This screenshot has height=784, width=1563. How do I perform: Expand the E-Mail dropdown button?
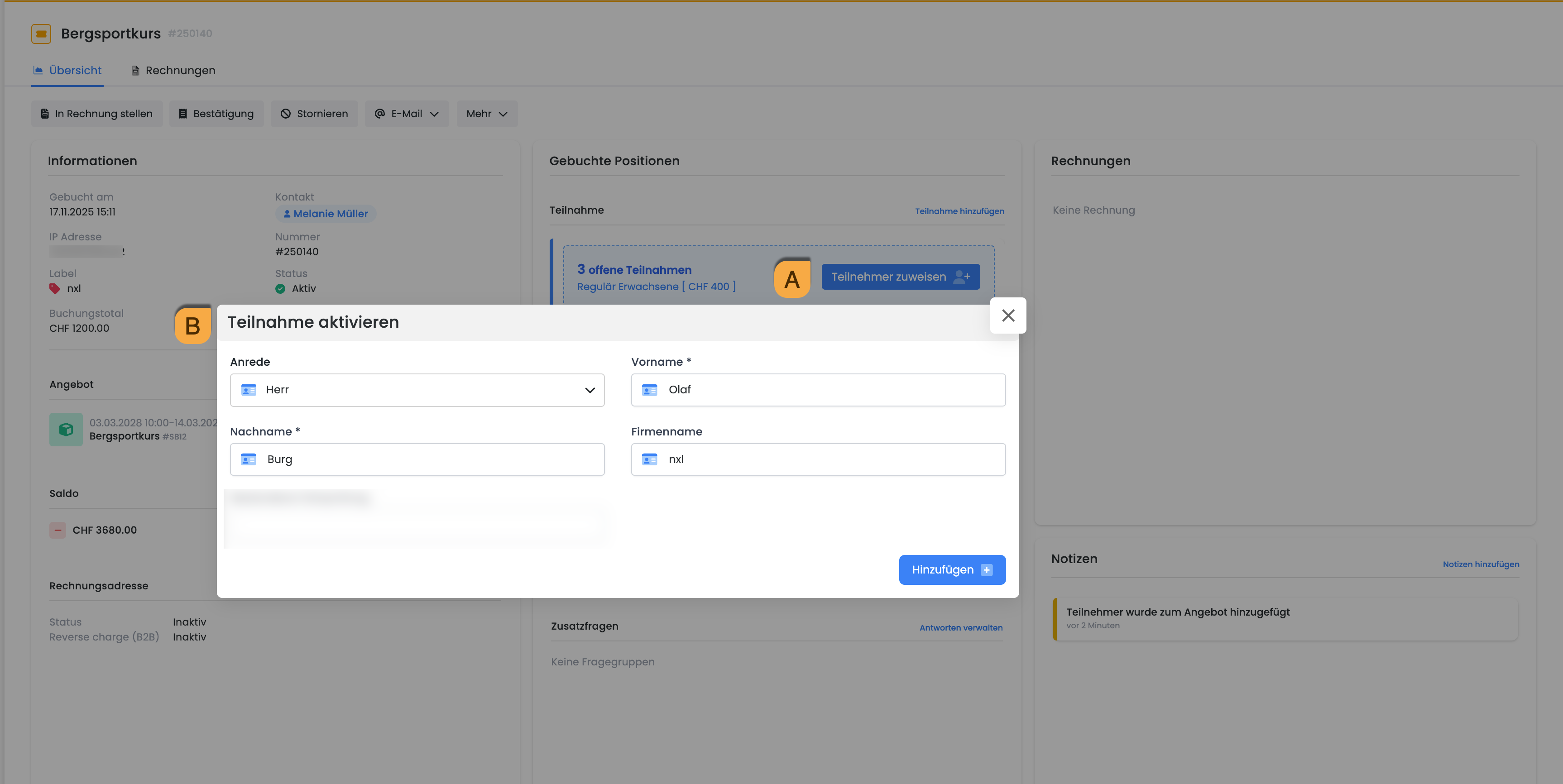pyautogui.click(x=407, y=114)
